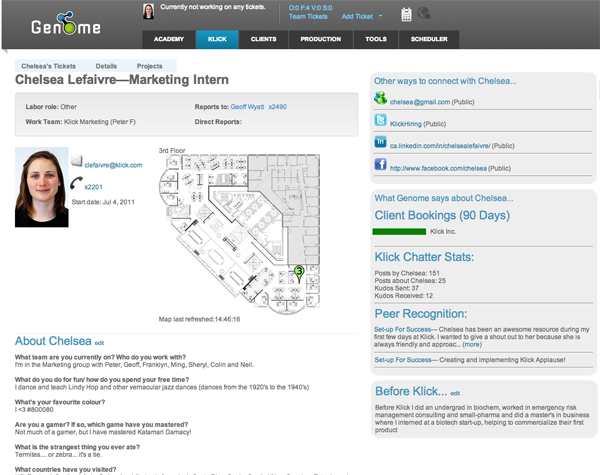600x475 pixels.
Task: Click 'Client Bookings (90 Days)' heading
Action: (442, 215)
